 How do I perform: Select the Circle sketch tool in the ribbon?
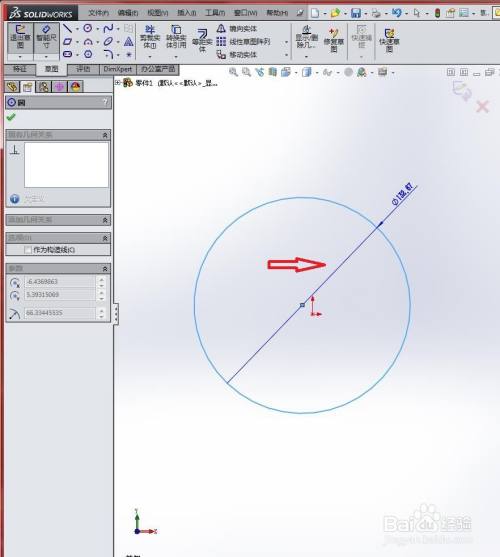88,28
